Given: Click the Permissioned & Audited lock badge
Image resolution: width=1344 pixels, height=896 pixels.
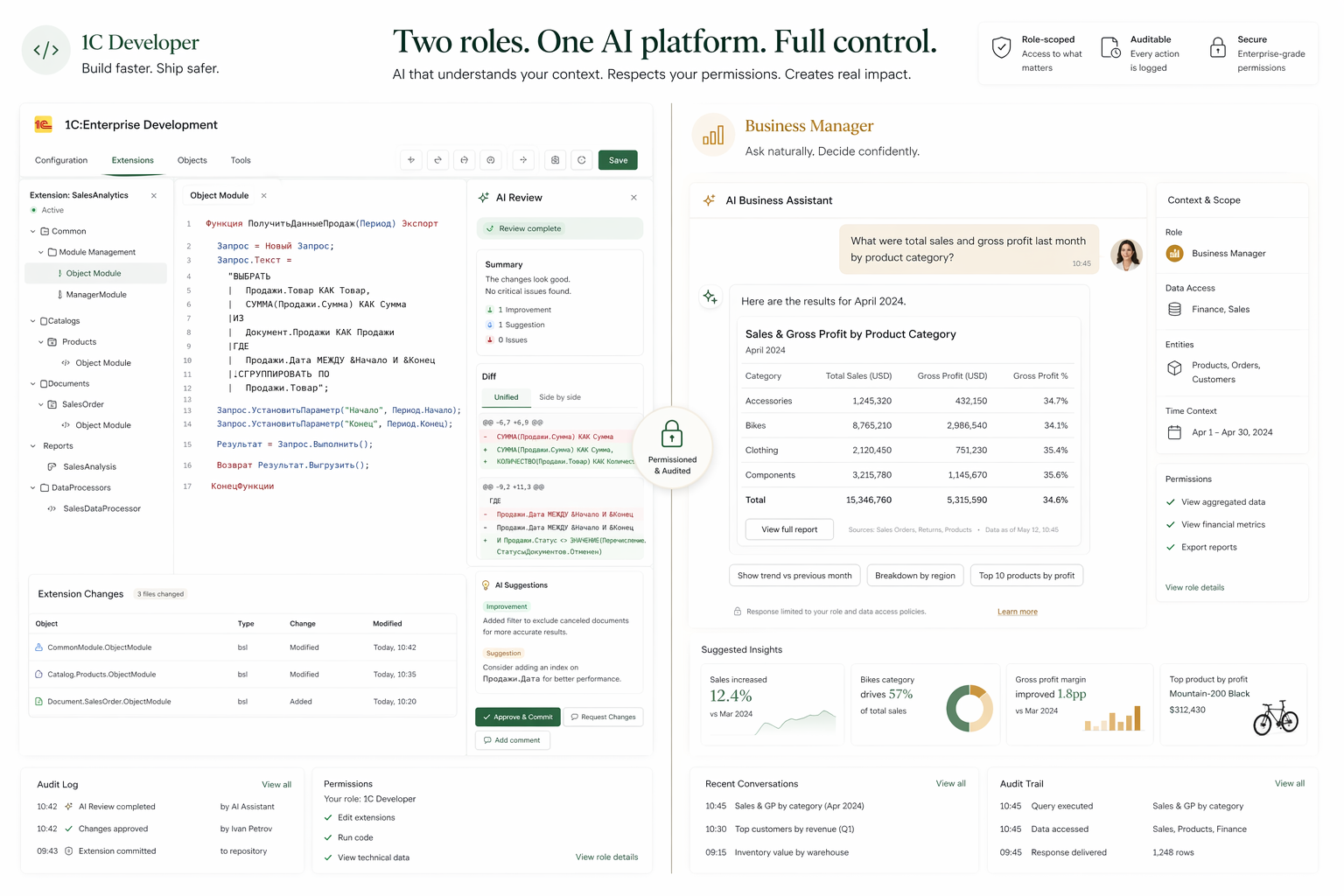Looking at the screenshot, I should pos(672,448).
